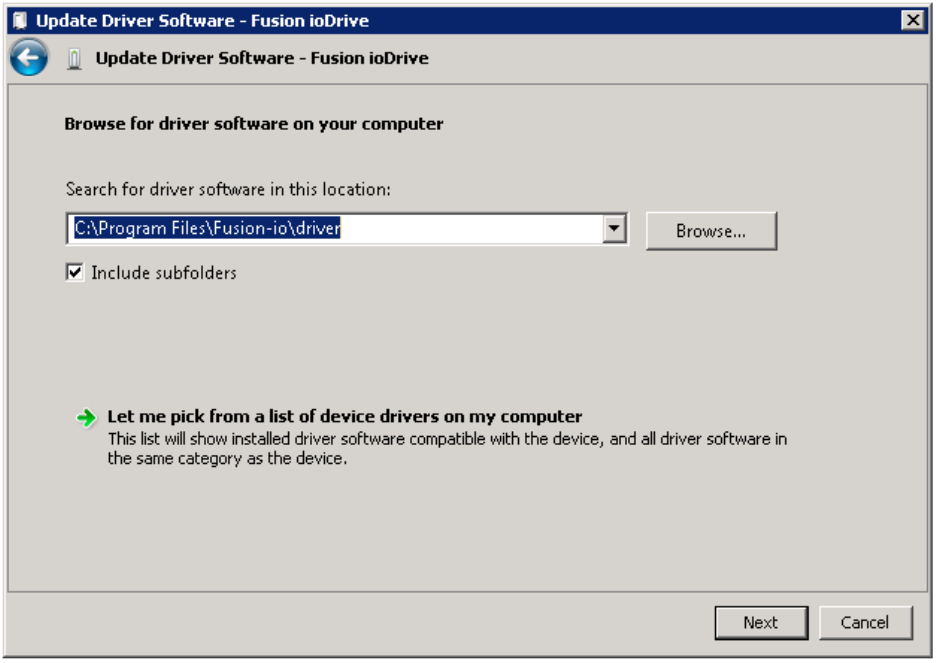Click the window icon in the title bar
Screen dimensions: 936x663
tap(19, 20)
